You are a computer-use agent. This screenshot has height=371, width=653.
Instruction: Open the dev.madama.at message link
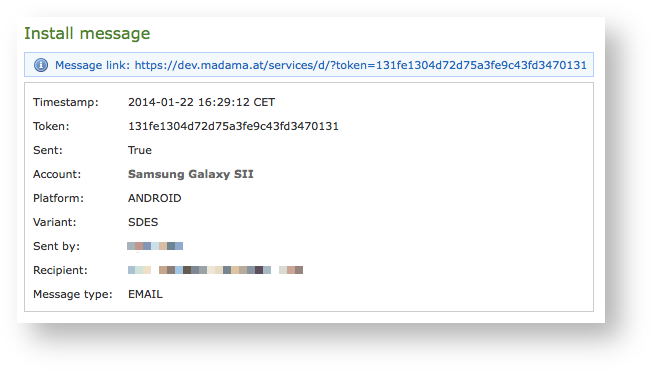point(361,65)
